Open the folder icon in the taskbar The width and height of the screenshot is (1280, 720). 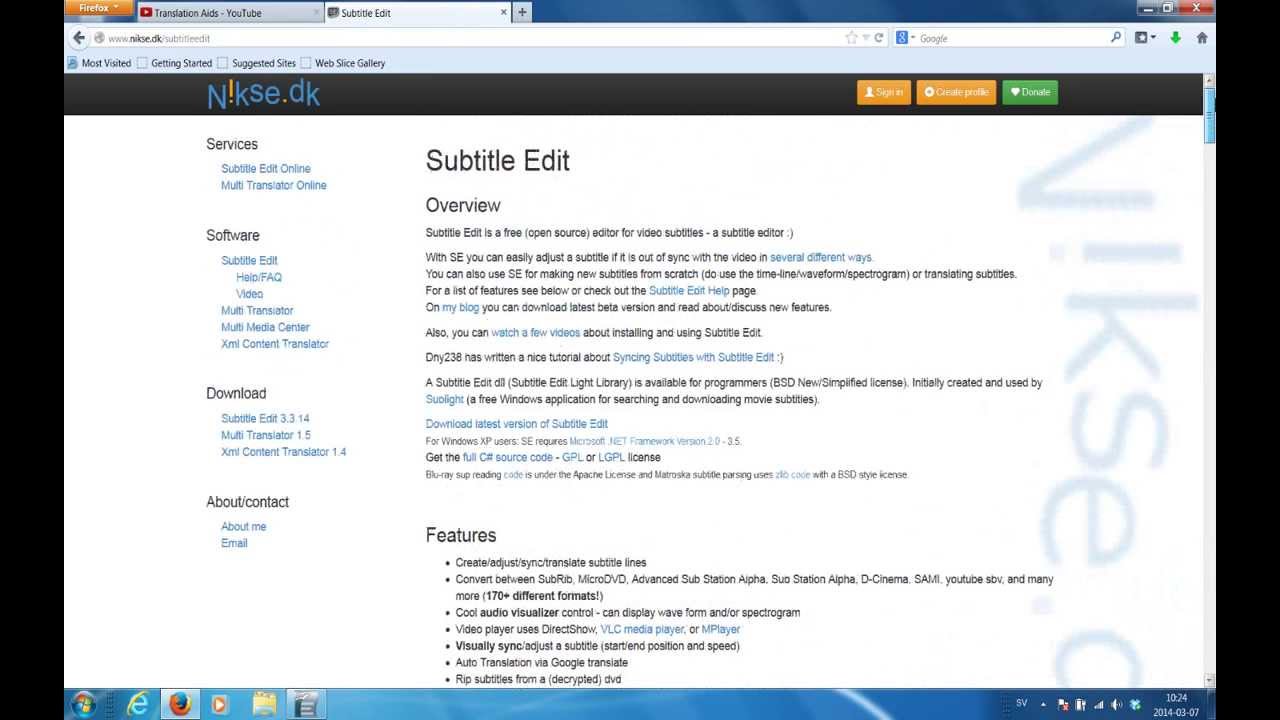pos(264,704)
